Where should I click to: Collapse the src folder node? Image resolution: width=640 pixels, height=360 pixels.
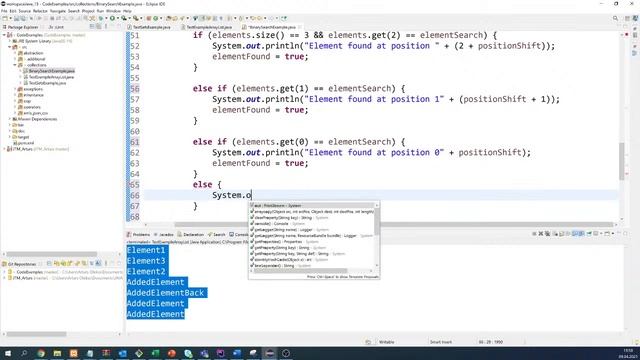pyautogui.click(x=10, y=47)
